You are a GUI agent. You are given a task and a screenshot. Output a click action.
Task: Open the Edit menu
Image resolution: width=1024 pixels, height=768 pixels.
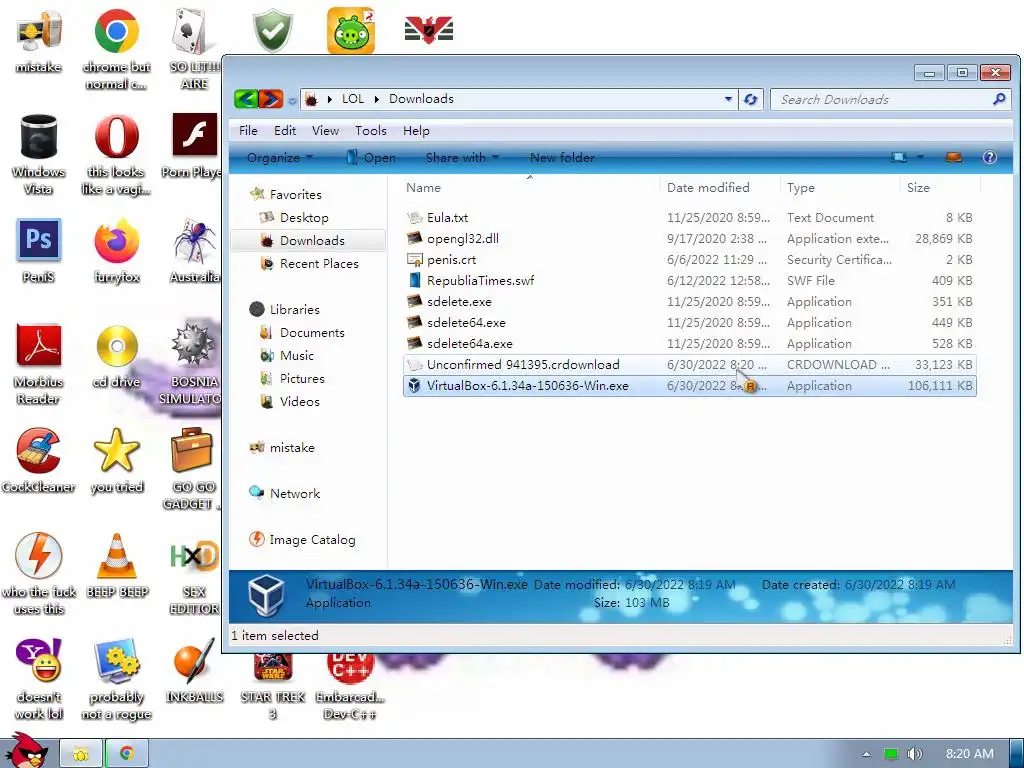coord(285,131)
